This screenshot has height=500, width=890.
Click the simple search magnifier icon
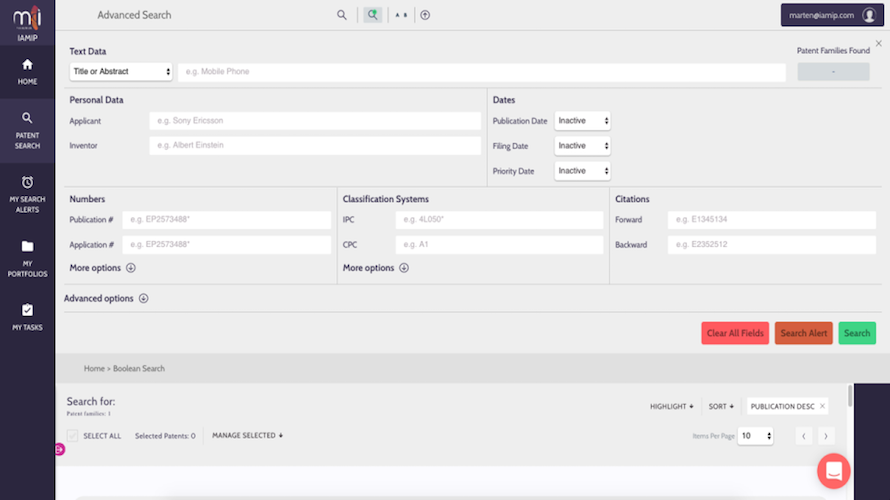click(x=342, y=15)
